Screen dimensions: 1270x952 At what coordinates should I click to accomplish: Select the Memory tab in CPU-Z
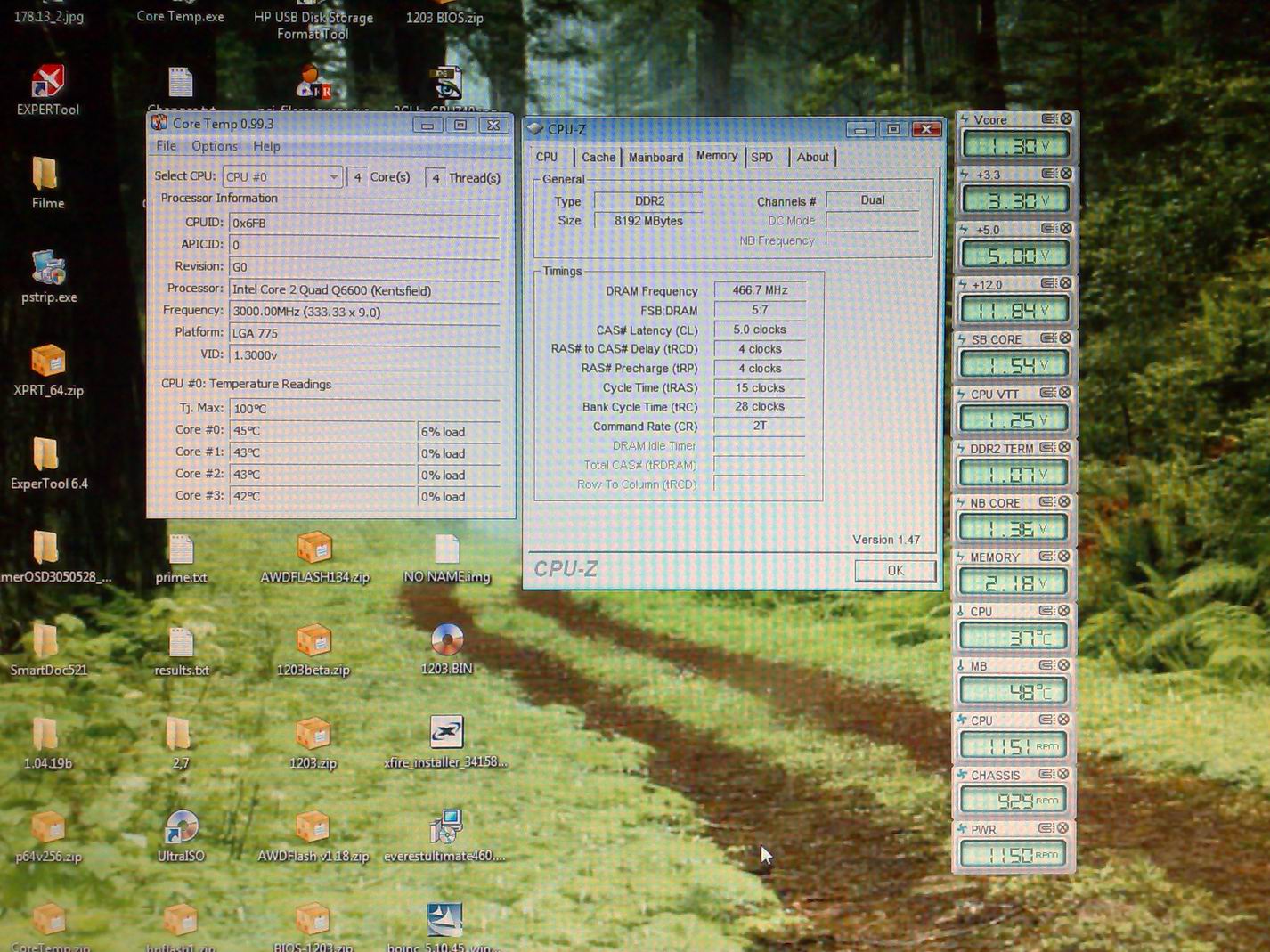pyautogui.click(x=717, y=156)
